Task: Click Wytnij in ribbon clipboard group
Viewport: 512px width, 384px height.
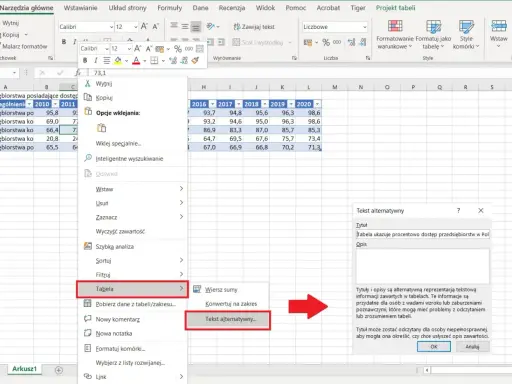Action: coord(10,23)
